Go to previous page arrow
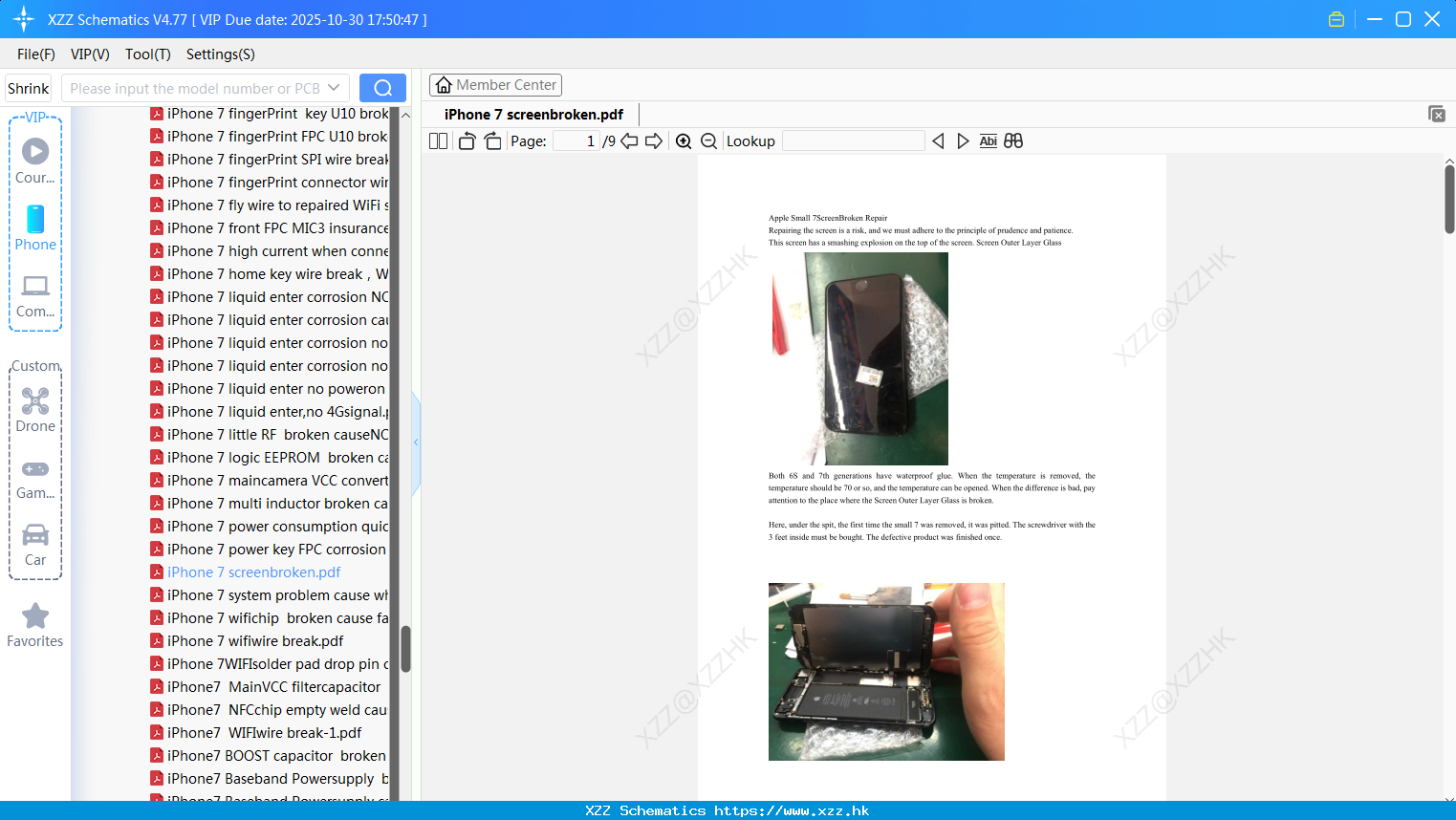 coord(629,141)
